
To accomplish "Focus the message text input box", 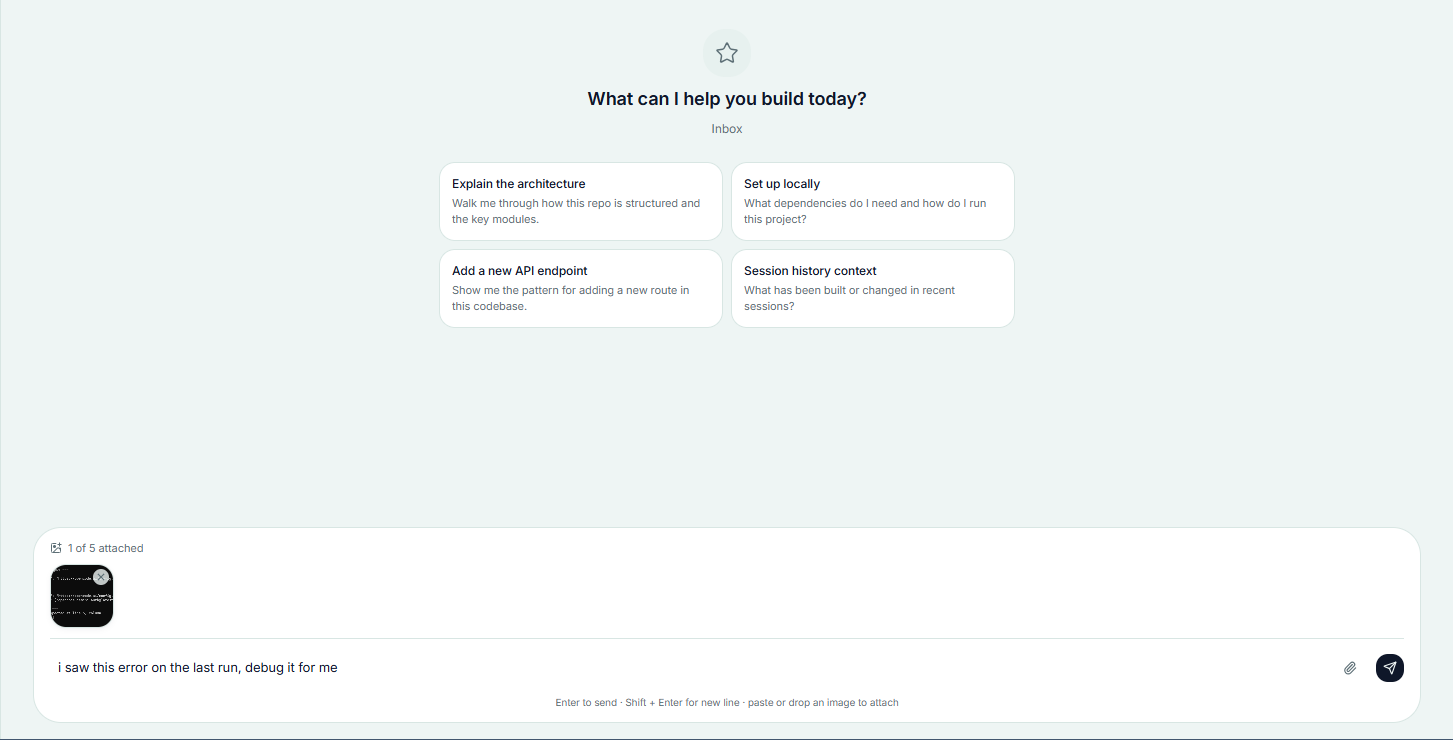I will (690, 668).
